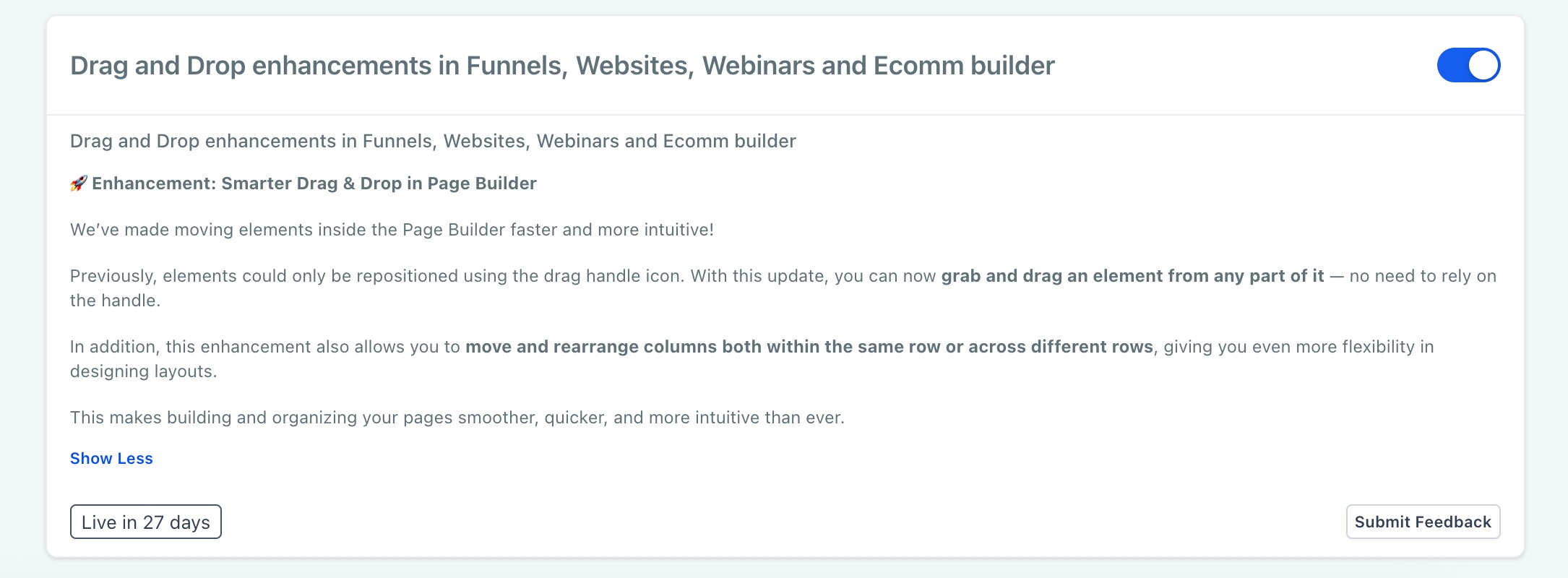Click the subtitle line below card header
This screenshot has width=1568, height=578.
pyautogui.click(x=433, y=141)
